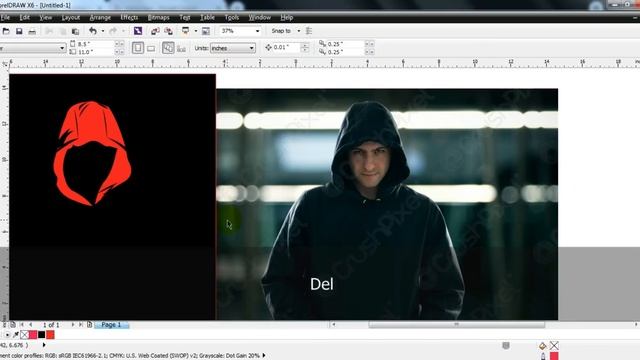
Task: Click the Export icon
Action: (168, 31)
